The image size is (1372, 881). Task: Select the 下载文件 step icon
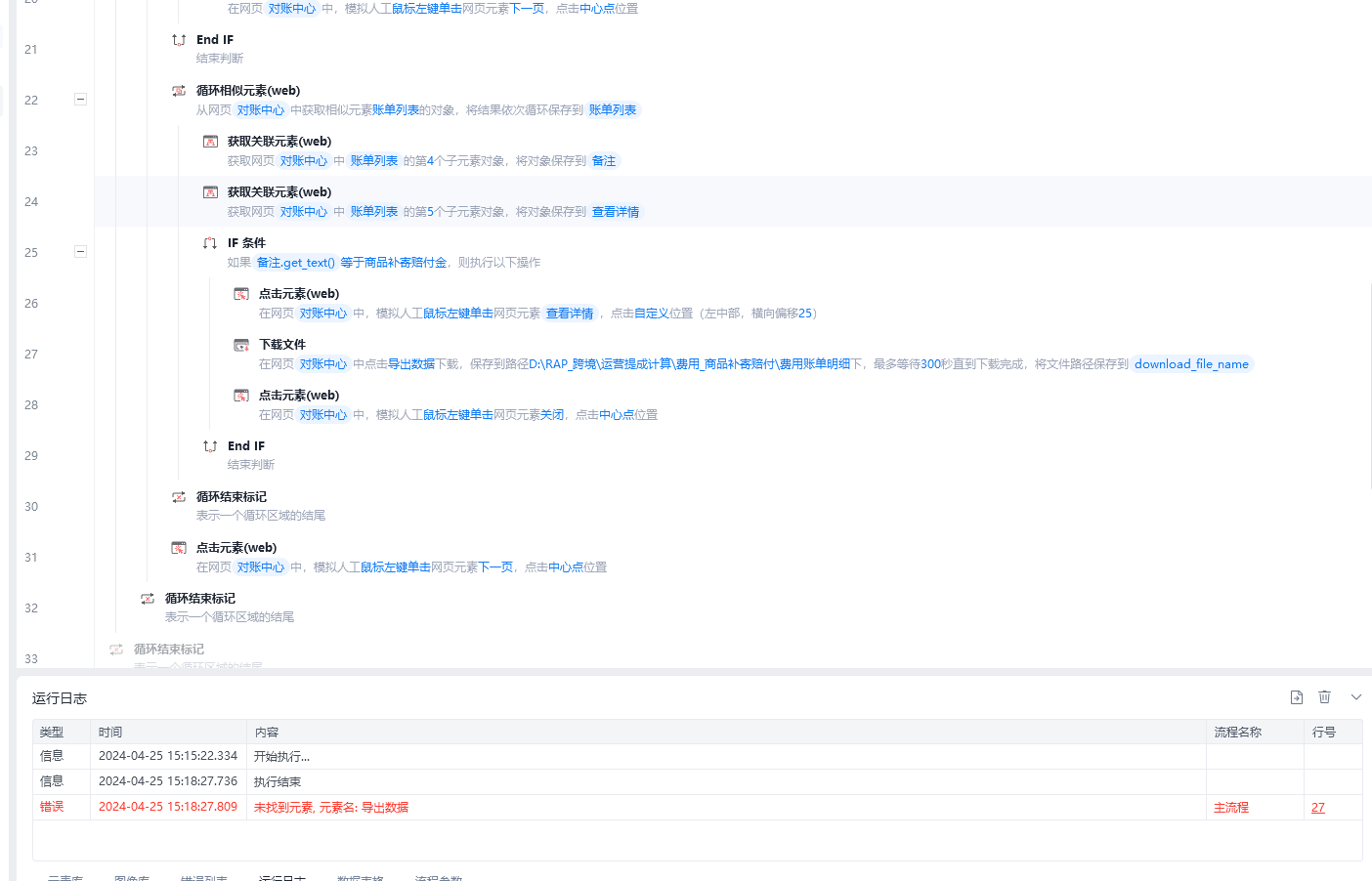click(241, 345)
